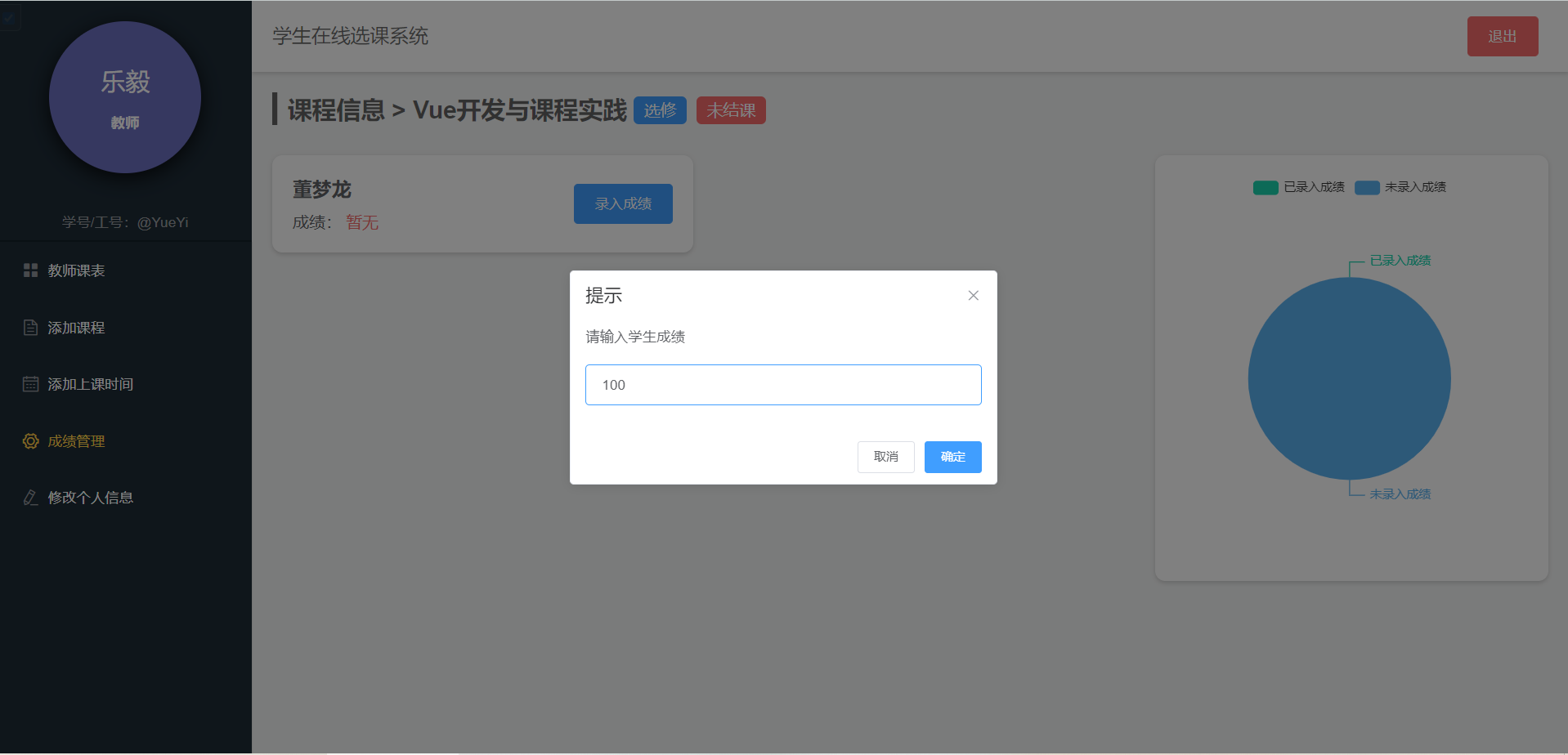Click the 修改个人信息 pencil icon
The width and height of the screenshot is (1568, 755).
(x=30, y=498)
